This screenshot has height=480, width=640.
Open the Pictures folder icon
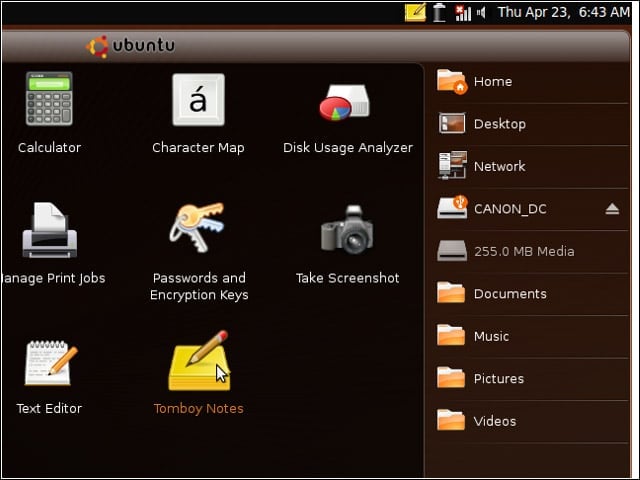click(451, 377)
